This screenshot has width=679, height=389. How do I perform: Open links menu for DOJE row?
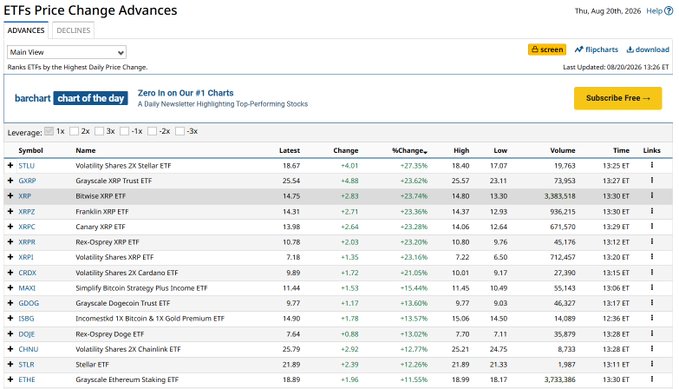(652, 333)
